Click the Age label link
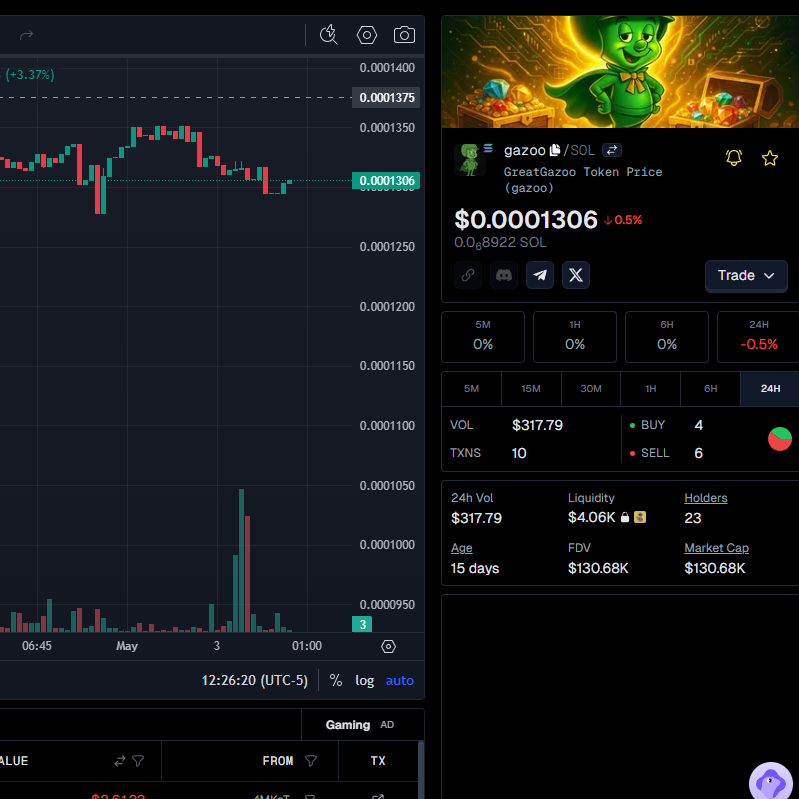 point(462,548)
